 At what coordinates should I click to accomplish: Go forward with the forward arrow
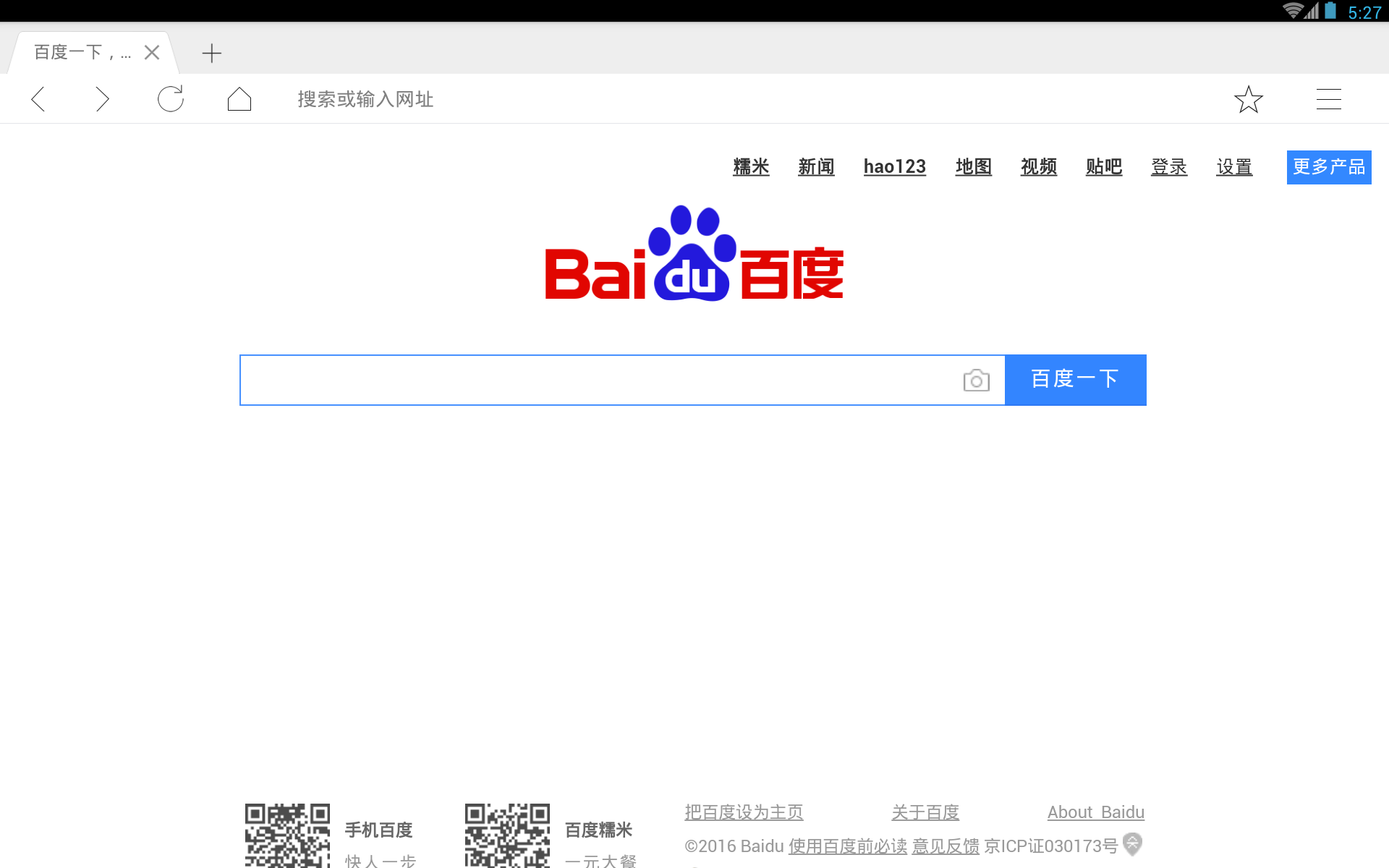coord(103,99)
